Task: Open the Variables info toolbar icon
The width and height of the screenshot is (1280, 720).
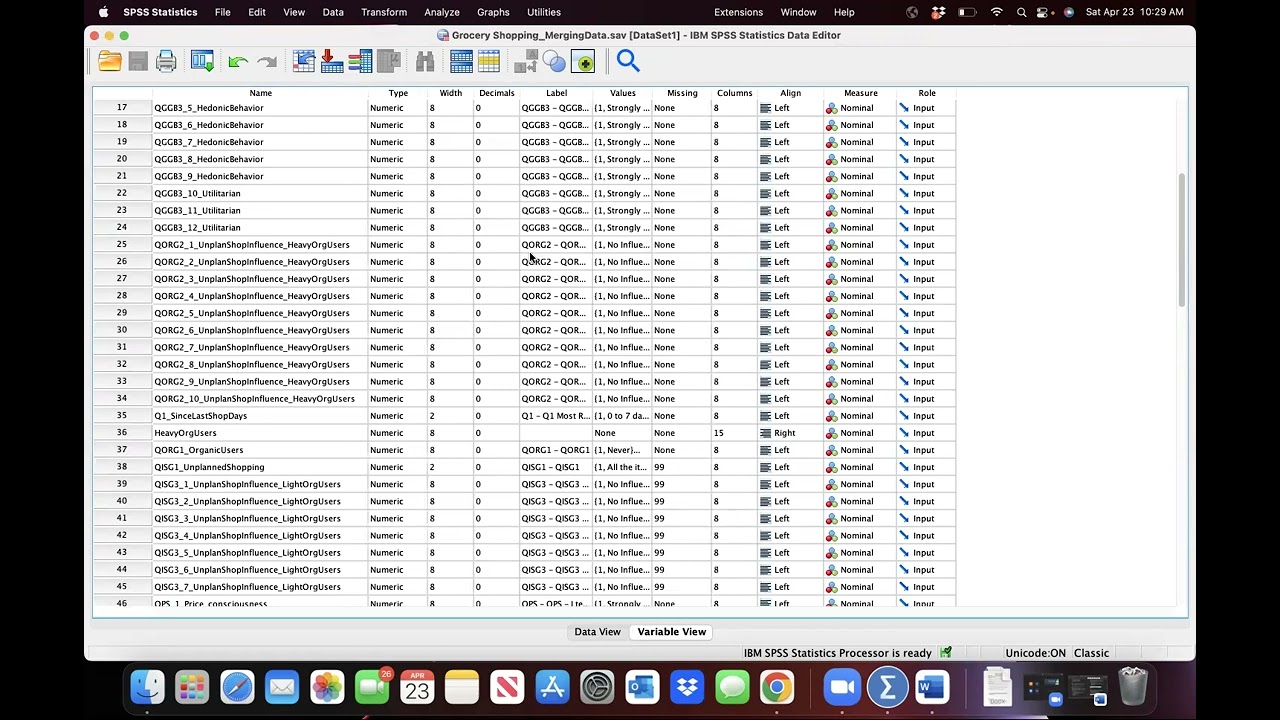Action: pyautogui.click(x=360, y=62)
